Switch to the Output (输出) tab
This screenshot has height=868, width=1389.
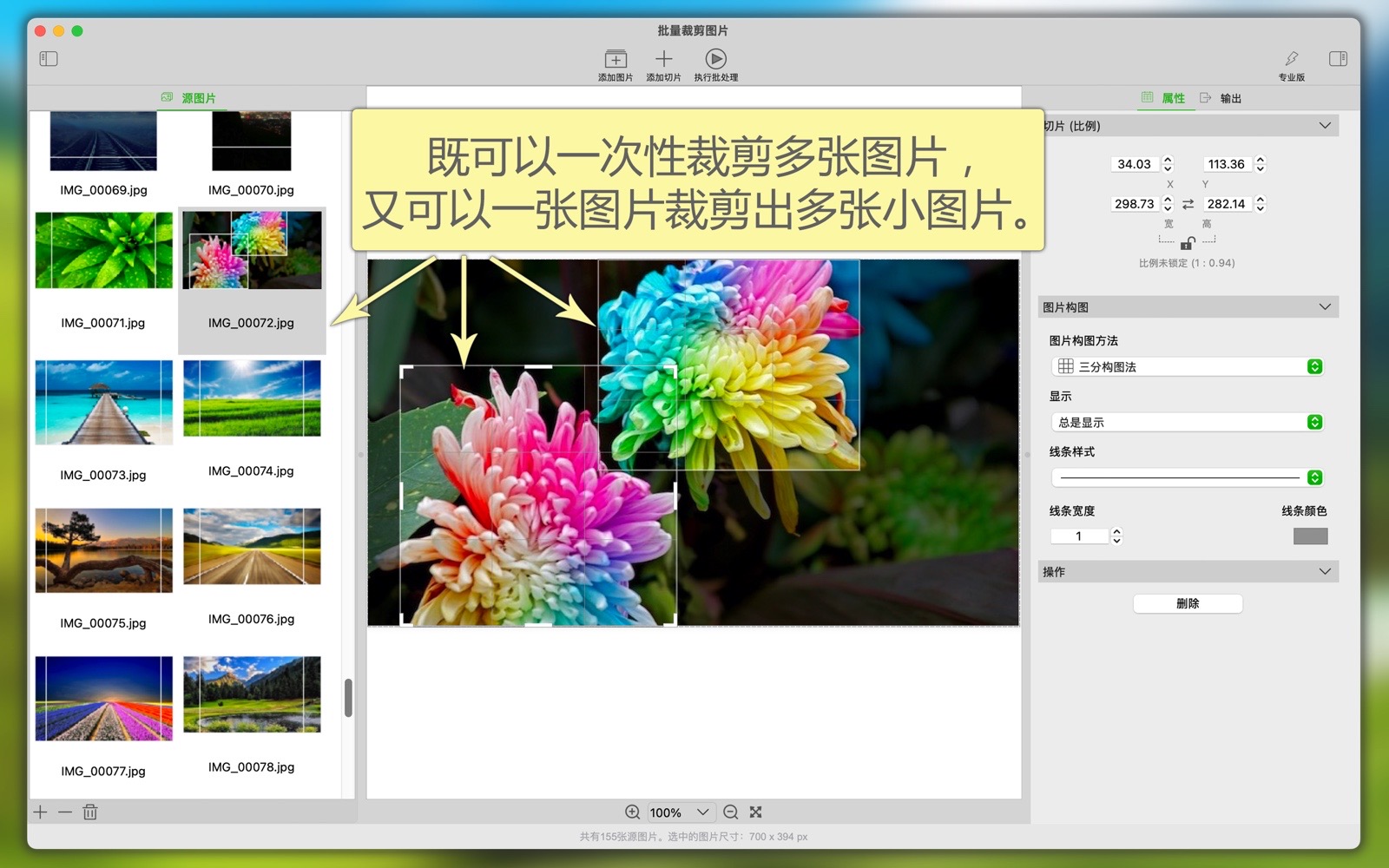tap(1221, 98)
